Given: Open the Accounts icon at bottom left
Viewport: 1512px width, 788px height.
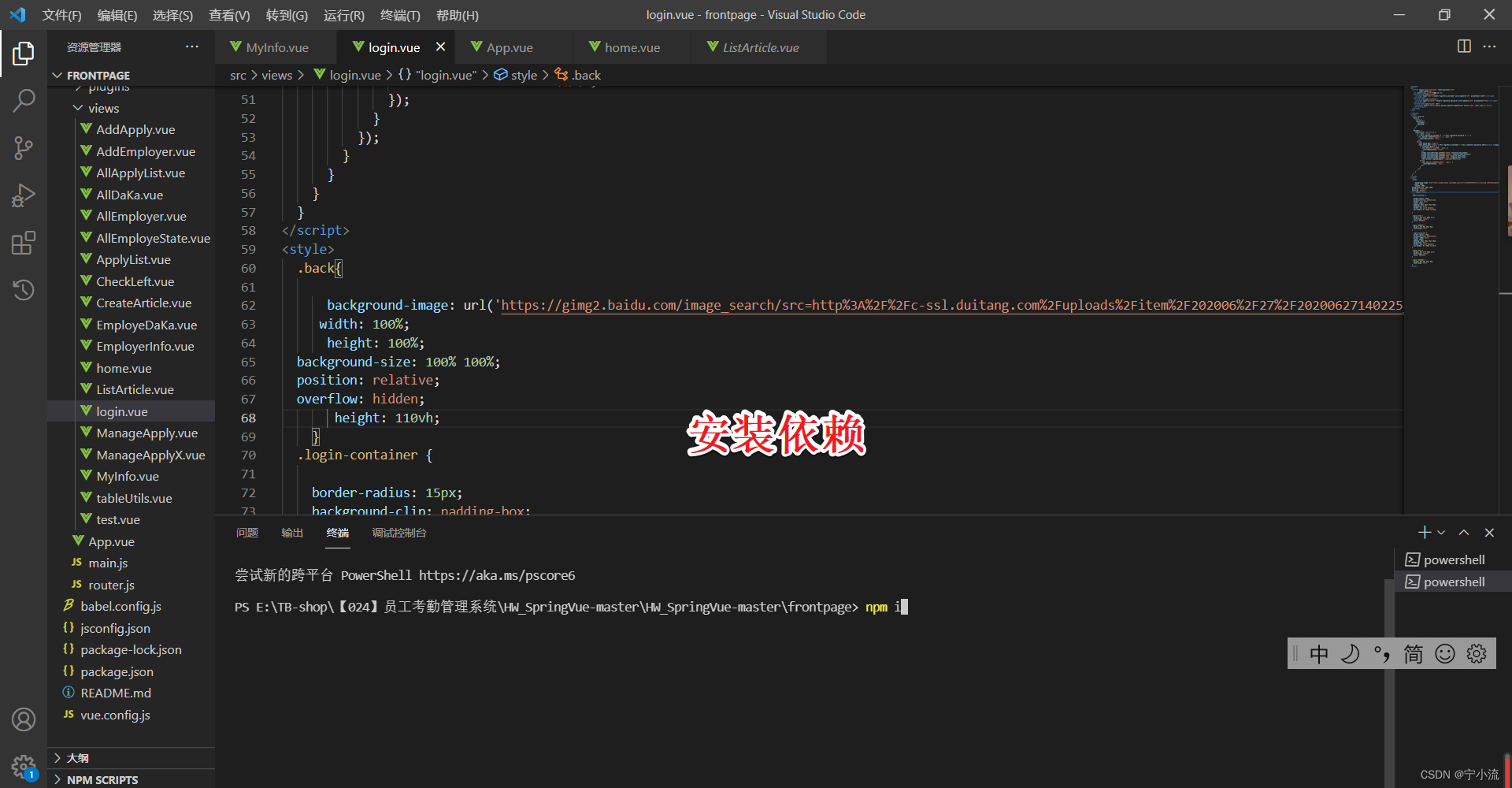Looking at the screenshot, I should 24,719.
